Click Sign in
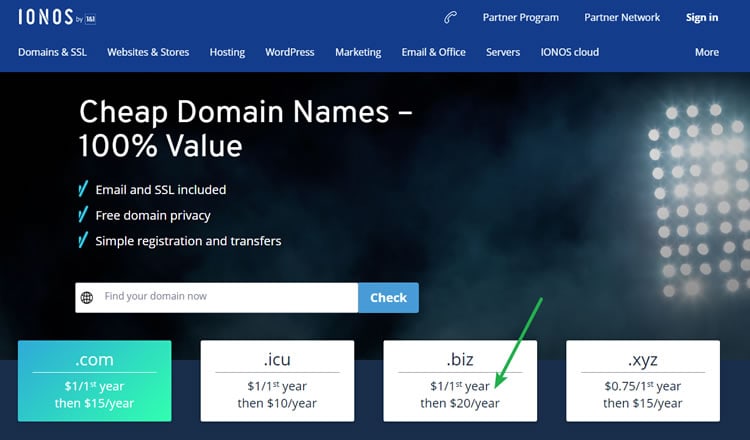The image size is (750, 440). (702, 18)
